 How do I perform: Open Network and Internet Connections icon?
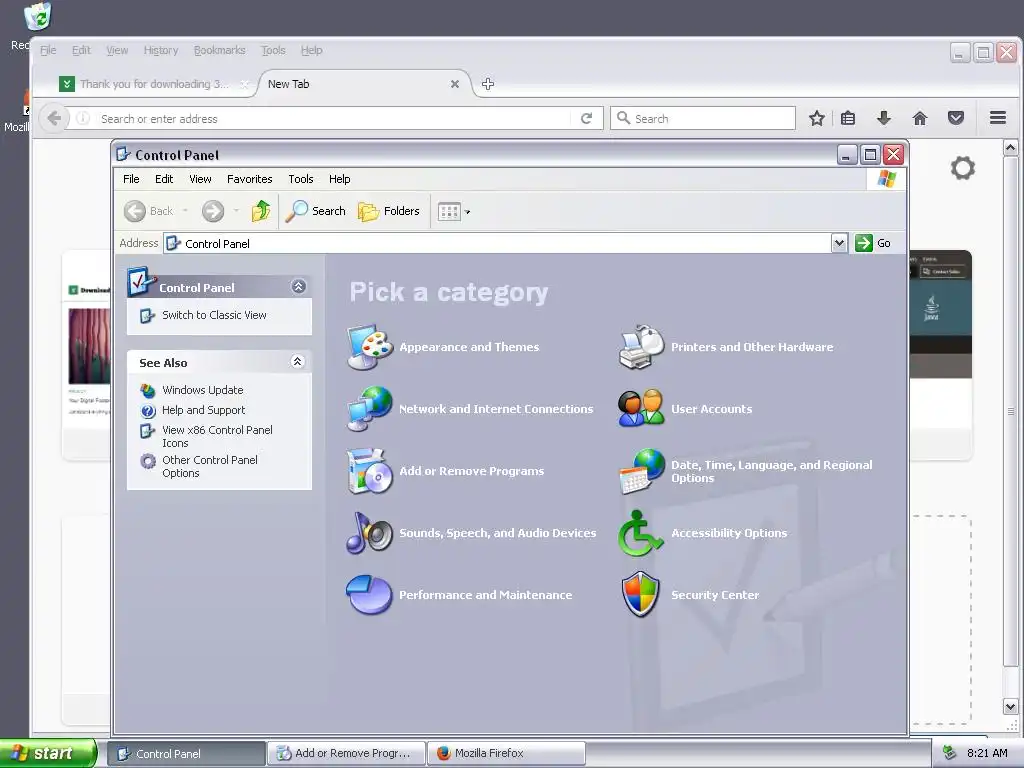coord(370,409)
